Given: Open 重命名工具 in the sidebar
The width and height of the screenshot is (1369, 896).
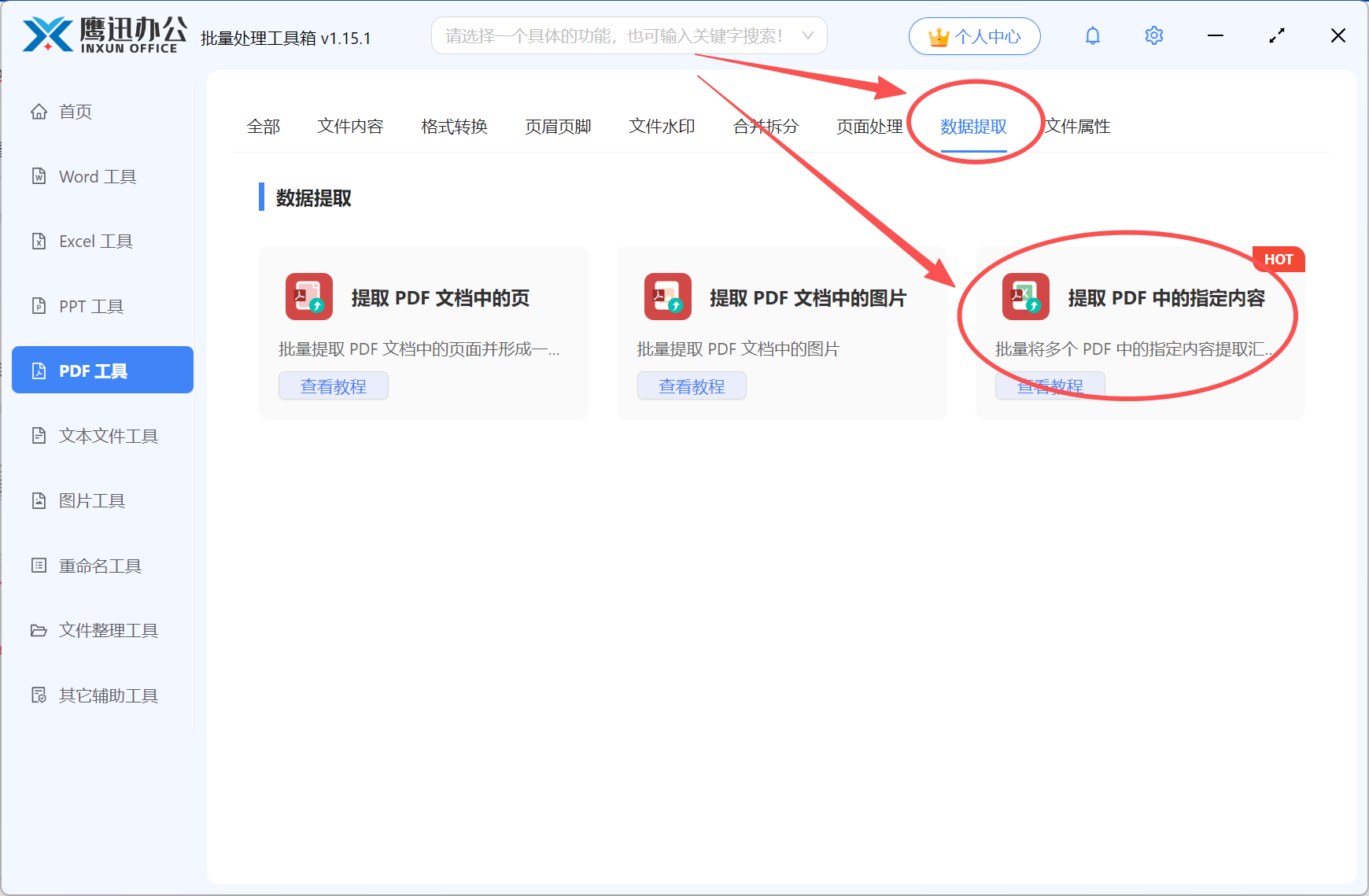Looking at the screenshot, I should pos(102,566).
